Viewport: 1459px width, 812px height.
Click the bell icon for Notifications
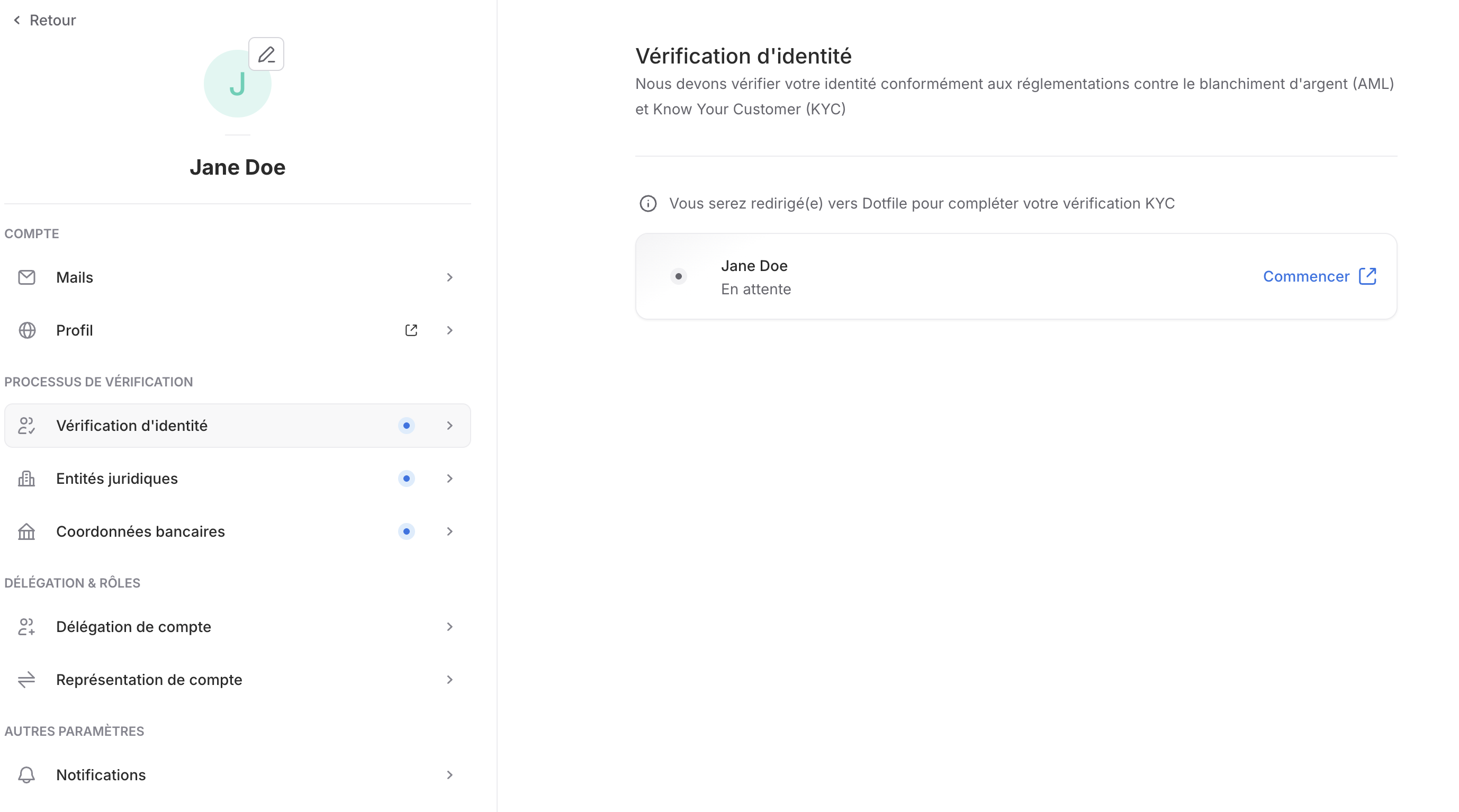coord(26,774)
